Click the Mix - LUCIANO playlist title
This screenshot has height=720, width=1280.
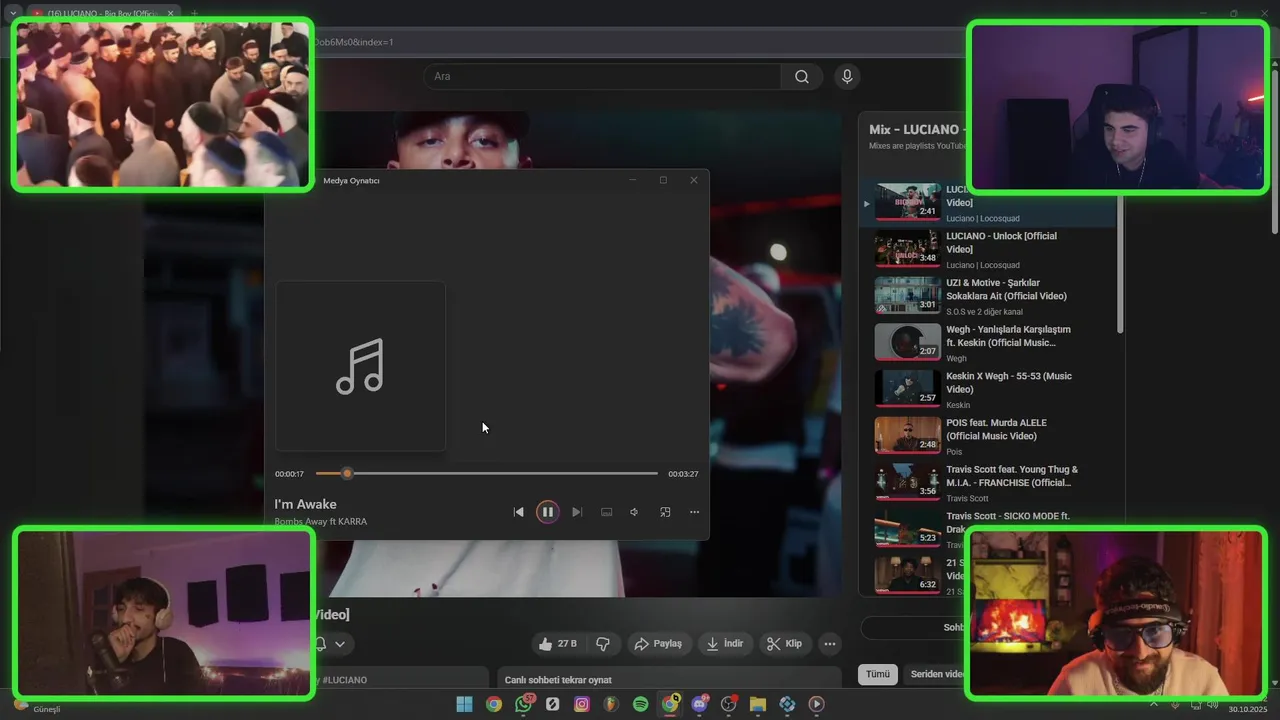[916, 130]
